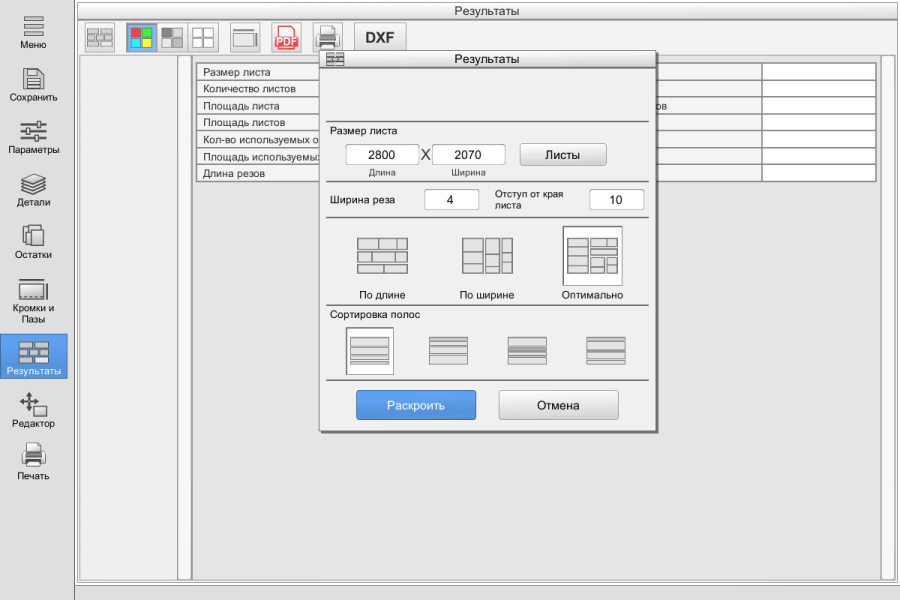900x600 pixels.
Task: Toggle the colored squares display mode
Action: [141, 38]
